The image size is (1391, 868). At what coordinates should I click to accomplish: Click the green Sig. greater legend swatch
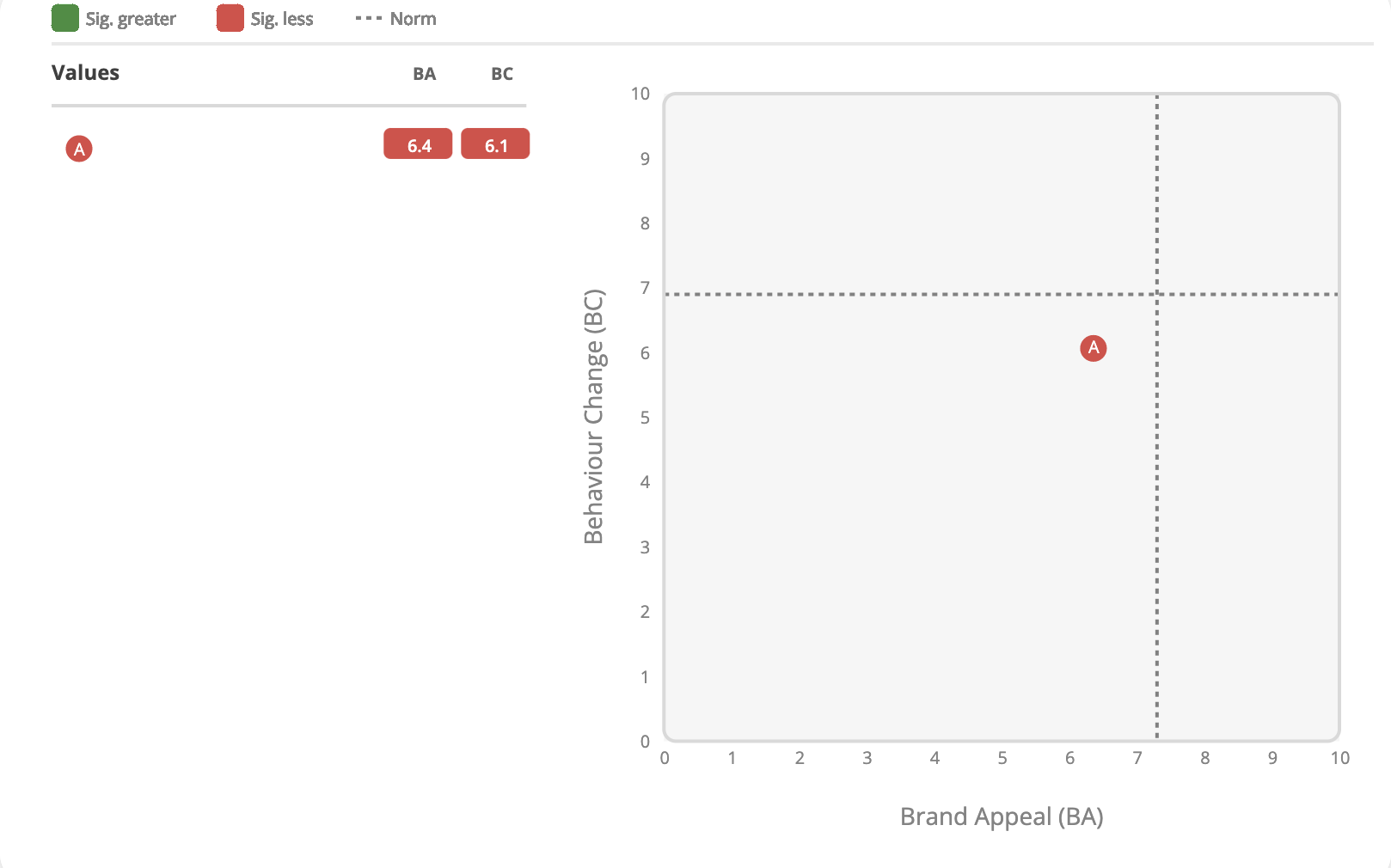65,18
